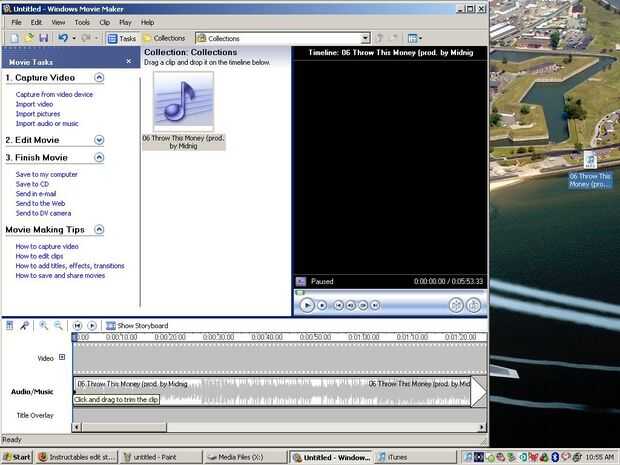Viewport: 620px width, 465px height.
Task: Click the New Project toolbar icon
Action: tap(14, 38)
